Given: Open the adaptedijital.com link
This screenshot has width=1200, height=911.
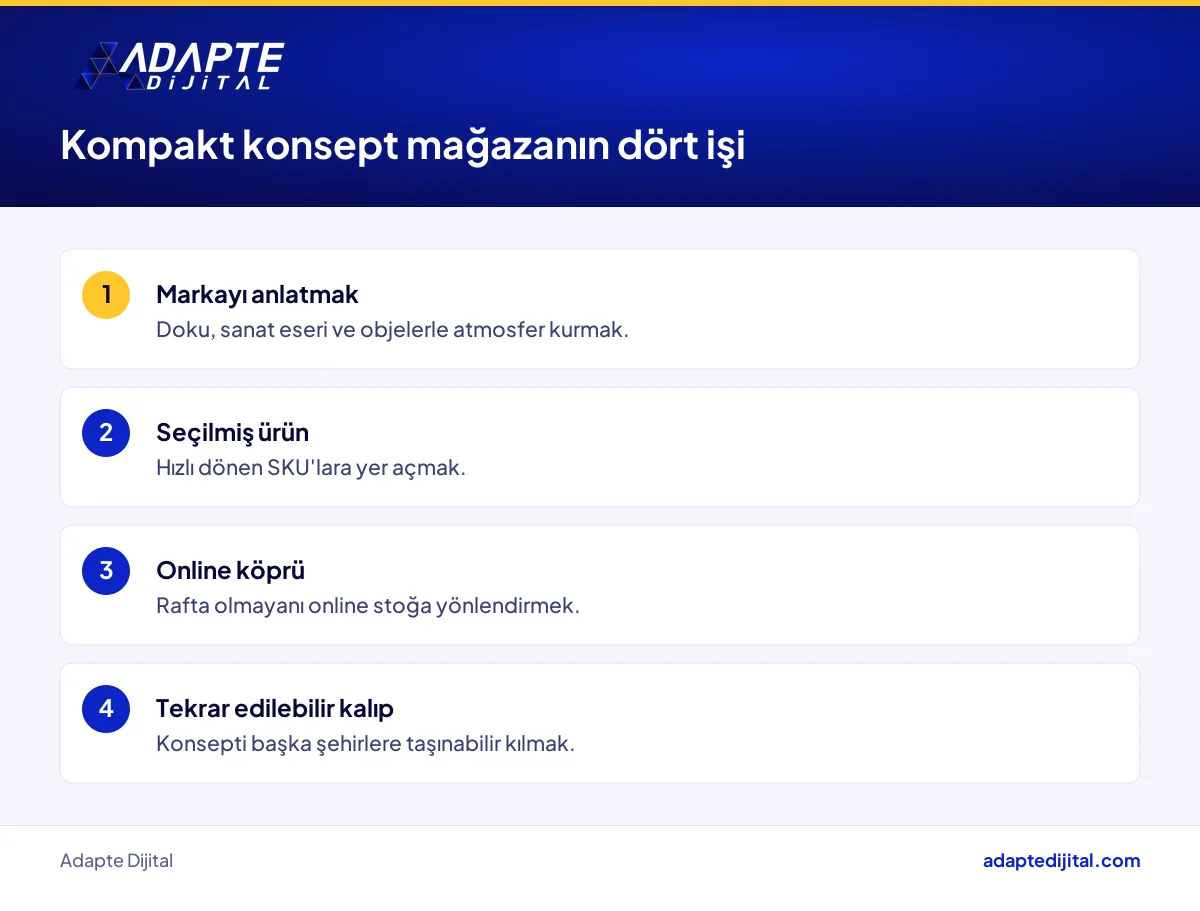Looking at the screenshot, I should 1061,861.
